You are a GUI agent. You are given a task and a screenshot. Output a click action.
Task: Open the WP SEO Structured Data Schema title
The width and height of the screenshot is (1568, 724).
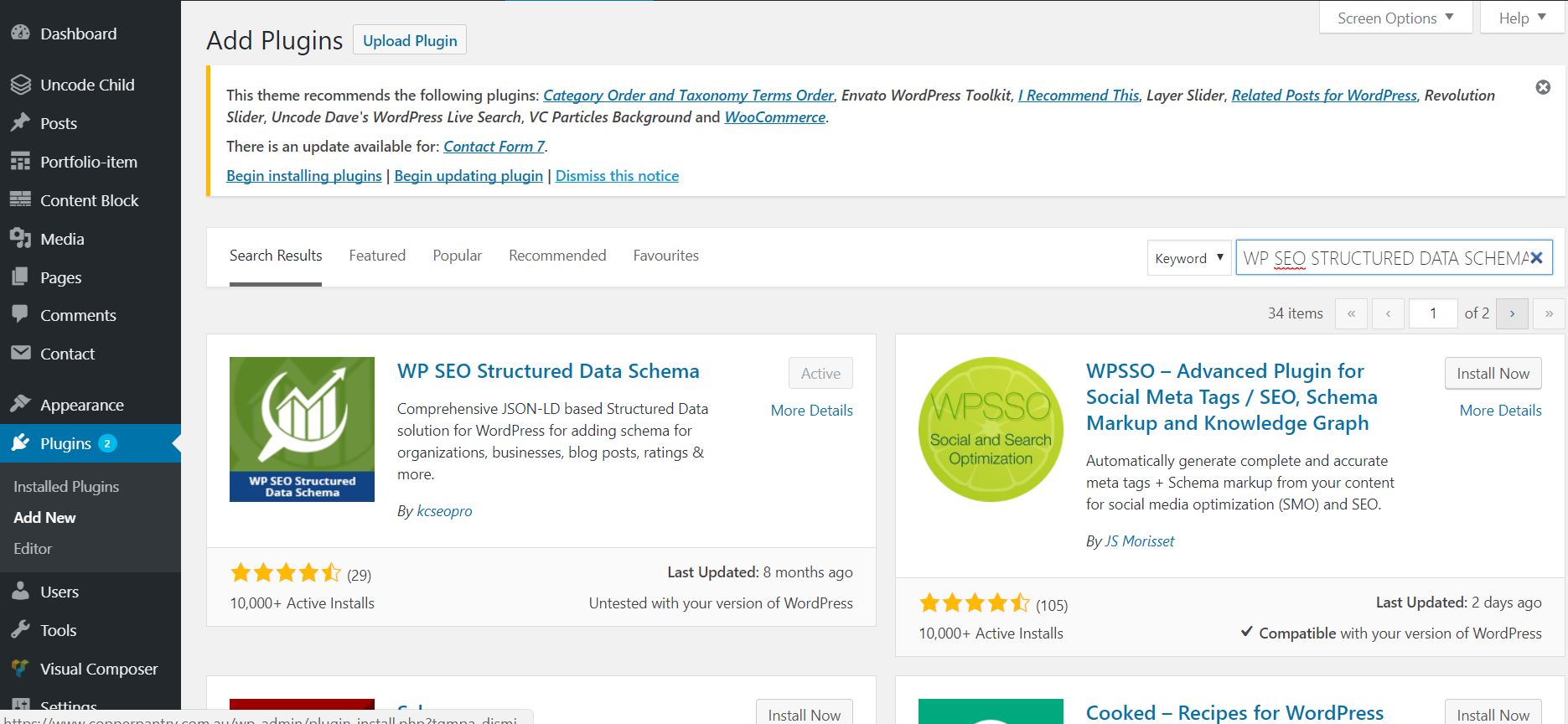[x=548, y=371]
